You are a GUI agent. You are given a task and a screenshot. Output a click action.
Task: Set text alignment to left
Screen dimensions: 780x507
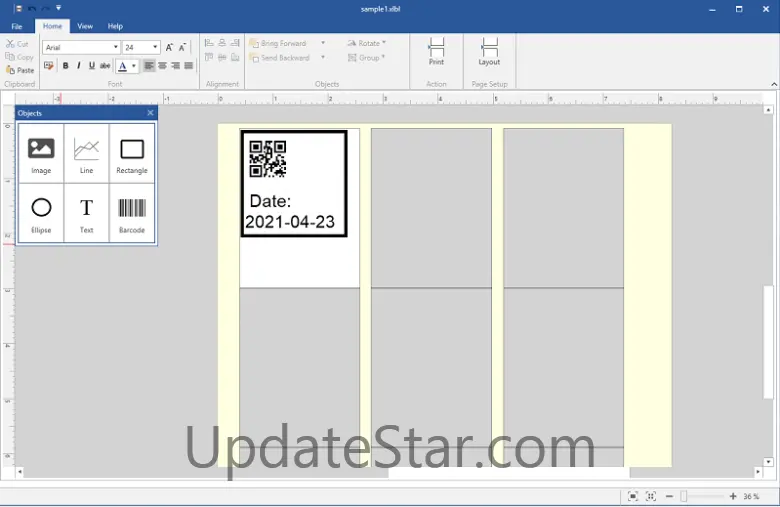coord(149,66)
